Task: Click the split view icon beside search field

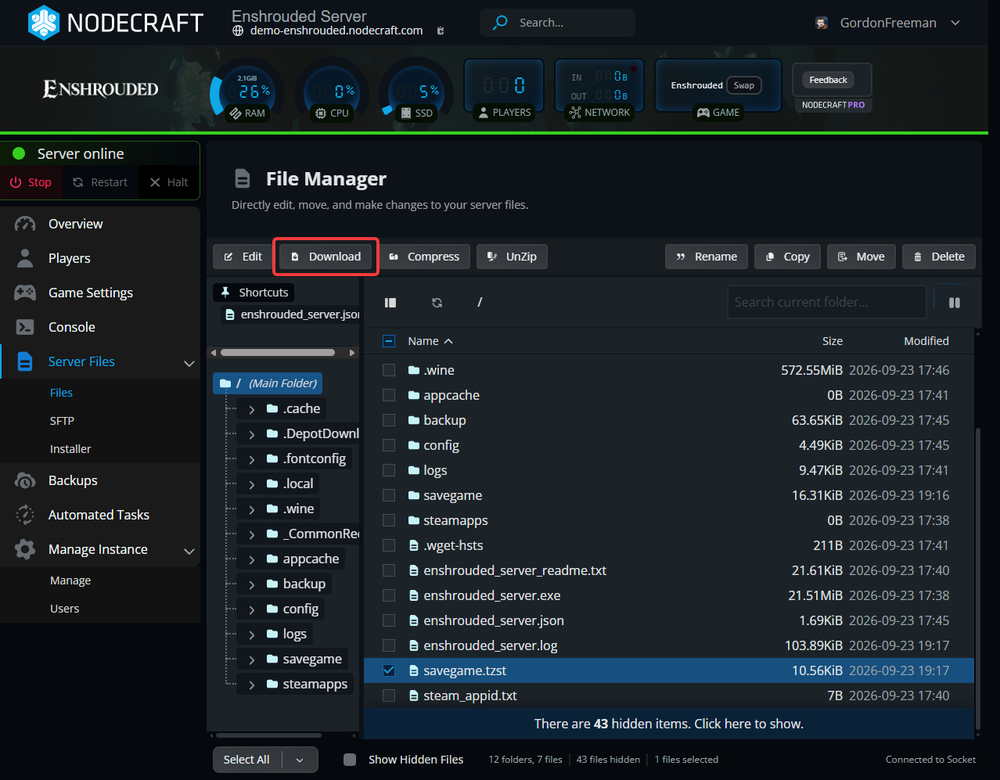Action: (x=954, y=302)
